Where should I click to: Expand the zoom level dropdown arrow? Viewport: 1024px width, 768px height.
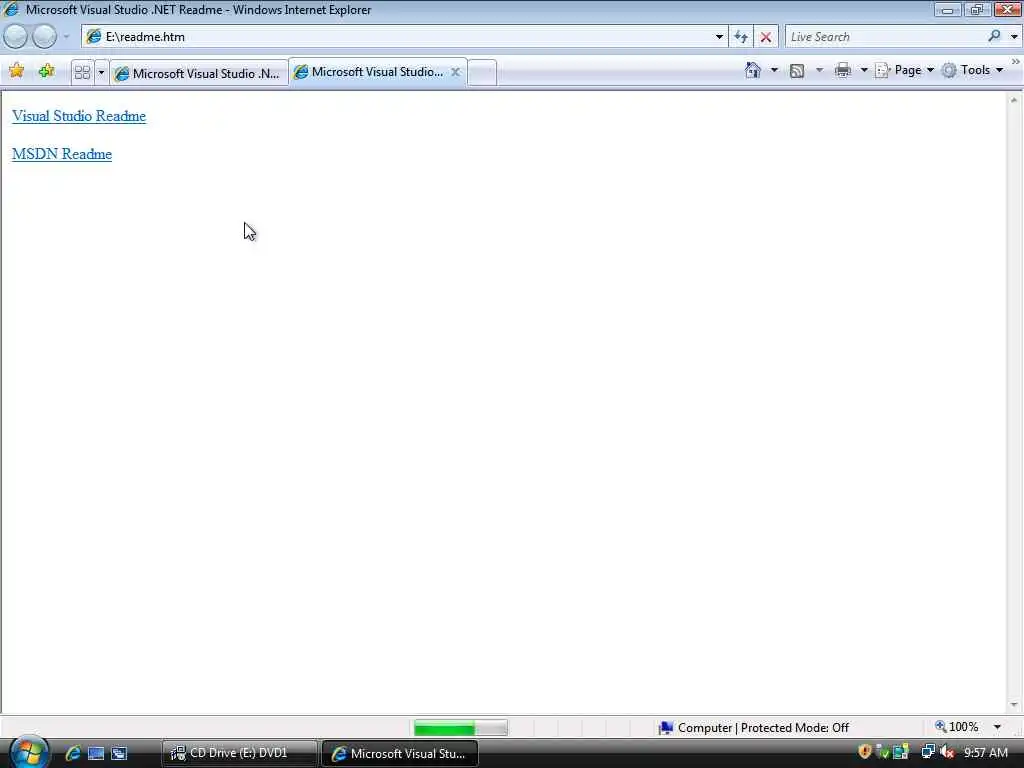click(997, 727)
